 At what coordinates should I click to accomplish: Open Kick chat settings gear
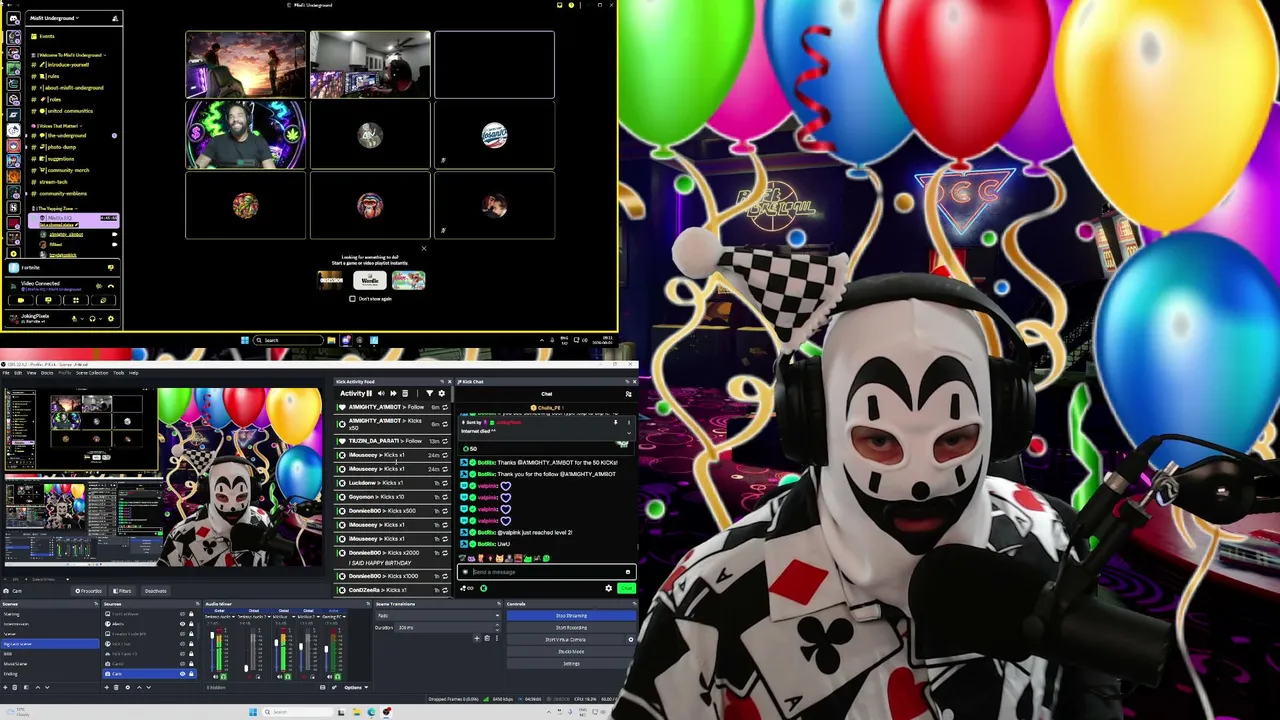[608, 588]
